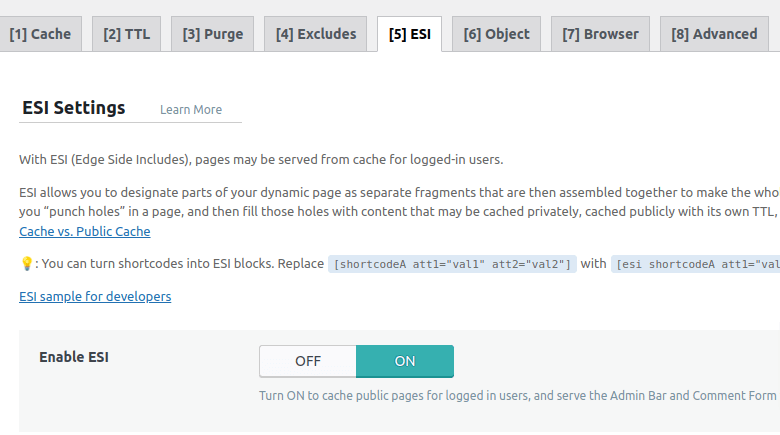Click the lightbulb tip icon

click(27, 263)
